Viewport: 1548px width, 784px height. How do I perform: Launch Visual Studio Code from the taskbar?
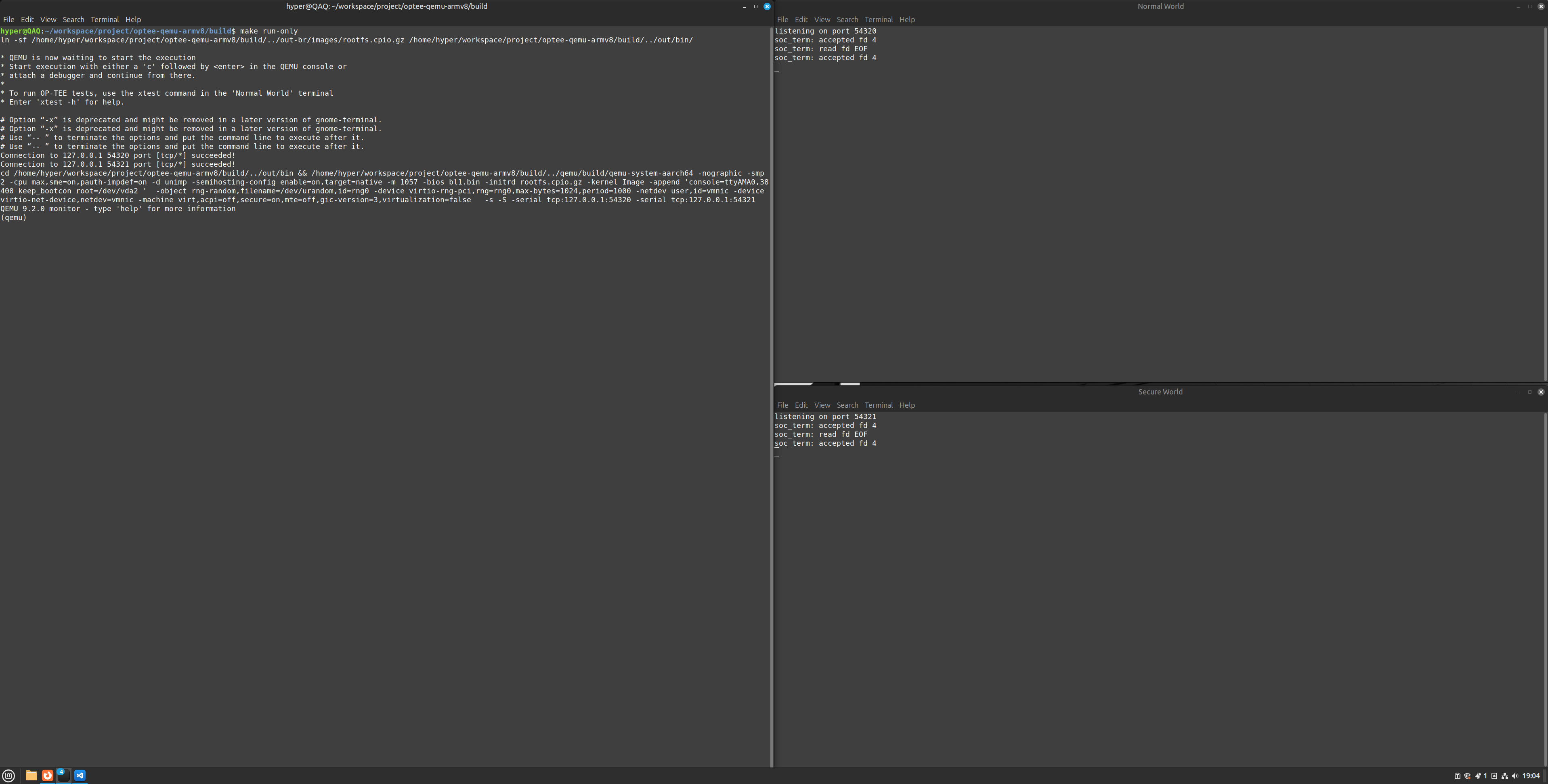[x=80, y=775]
